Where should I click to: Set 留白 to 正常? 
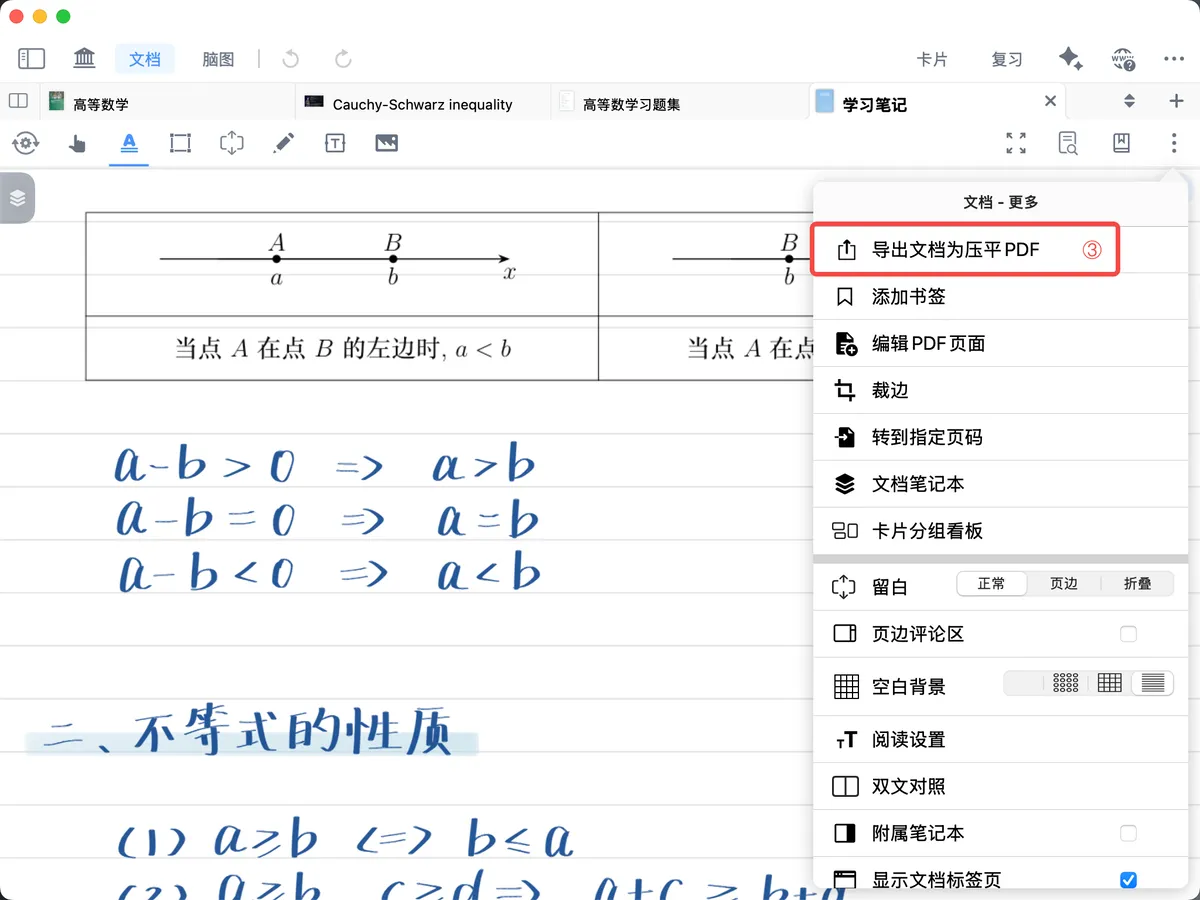coord(992,584)
